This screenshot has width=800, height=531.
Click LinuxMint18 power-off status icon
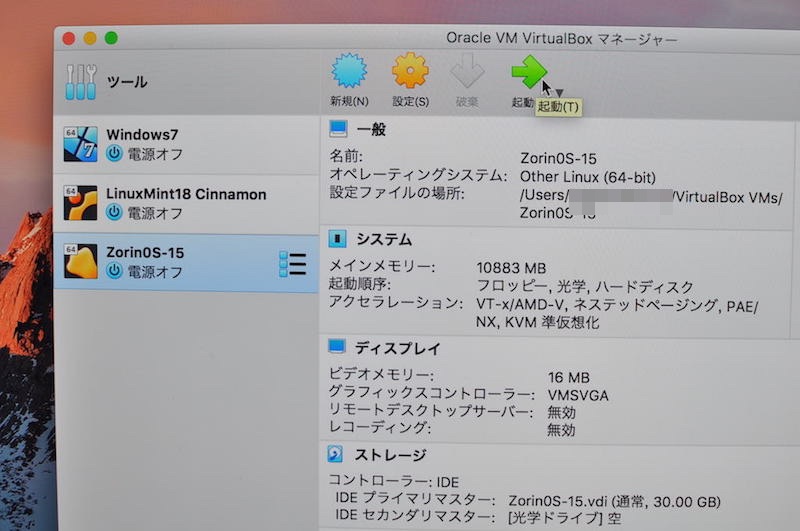pos(114,212)
